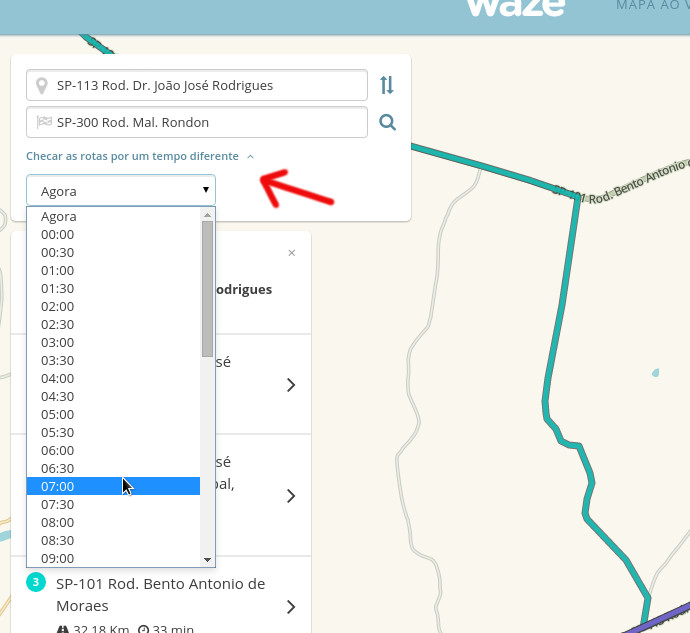Click the magnifying glass search icon
Image resolution: width=690 pixels, height=633 pixels.
[x=388, y=123]
